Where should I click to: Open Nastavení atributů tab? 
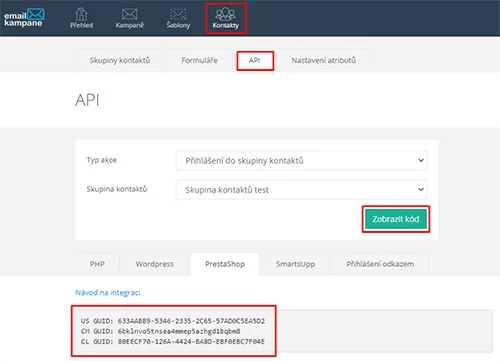323,60
